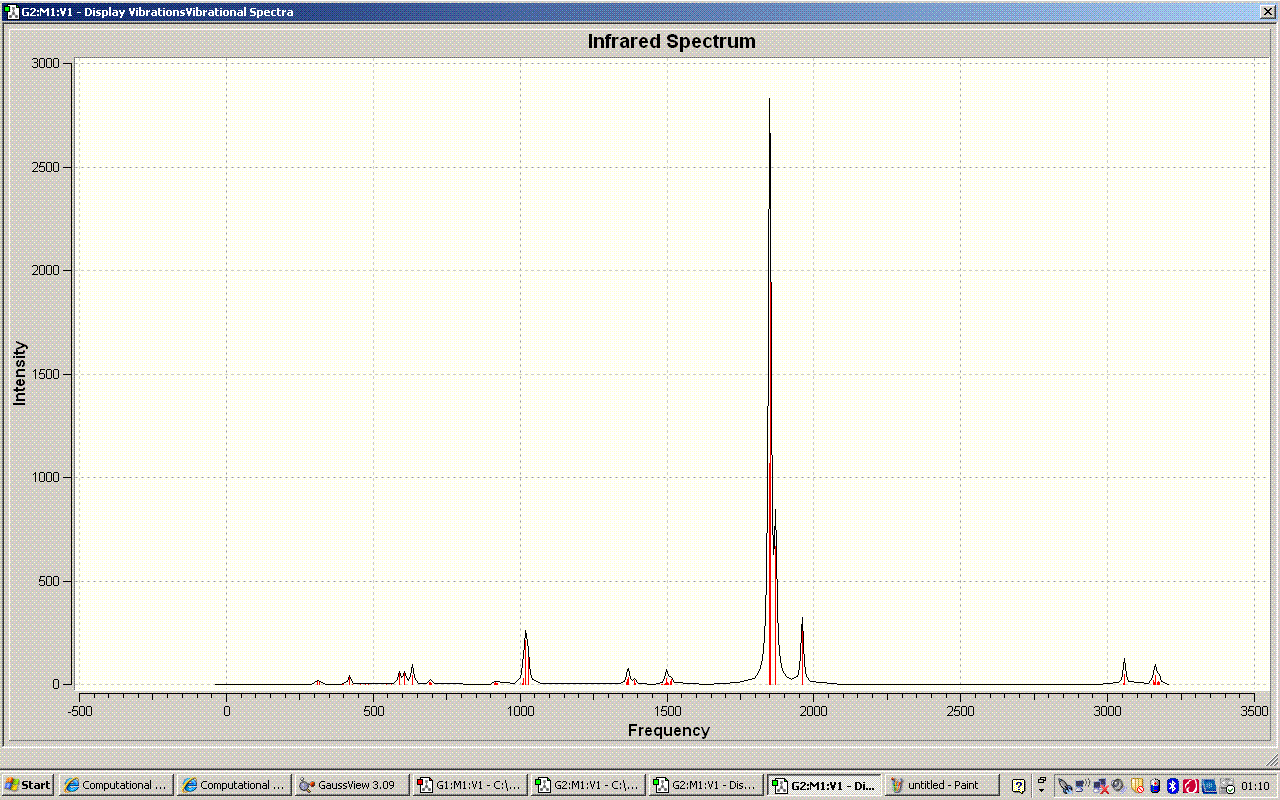Click the 3500 frequency axis tick label
This screenshot has height=800, width=1280.
(1254, 711)
